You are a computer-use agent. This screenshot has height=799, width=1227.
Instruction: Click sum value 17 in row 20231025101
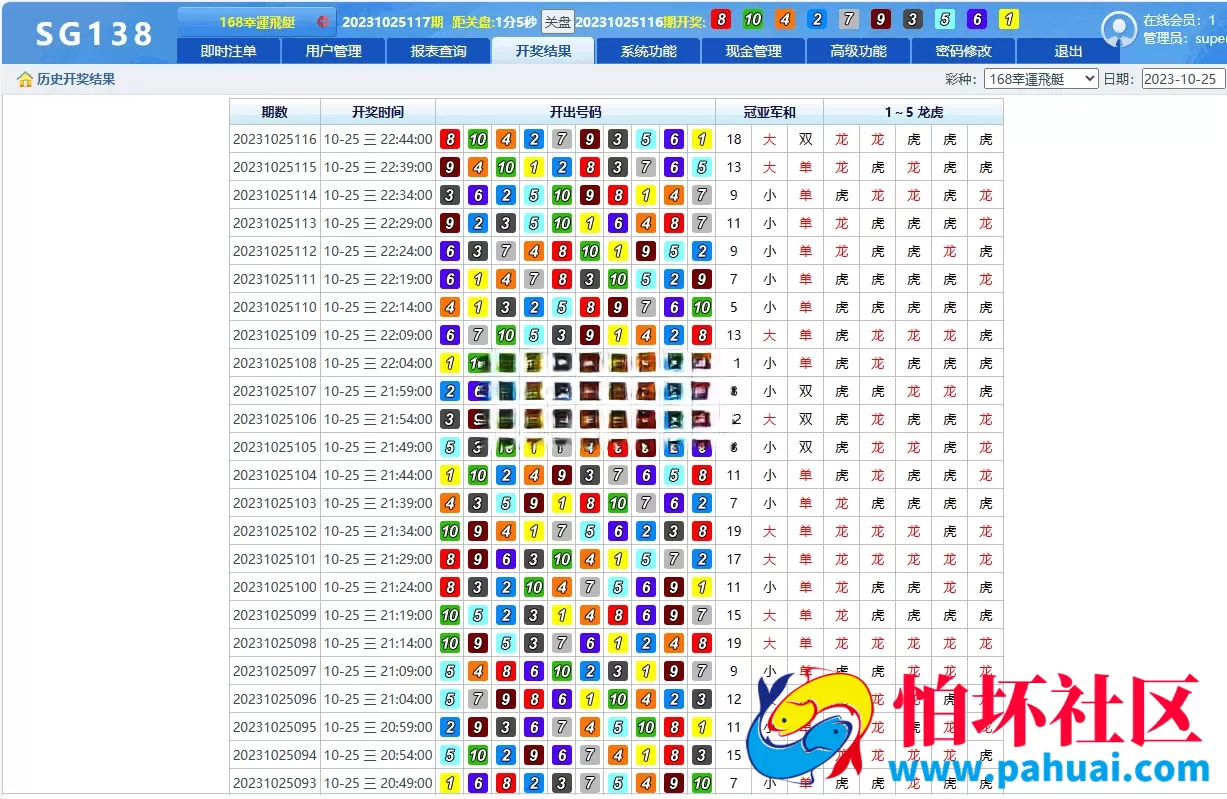point(734,560)
